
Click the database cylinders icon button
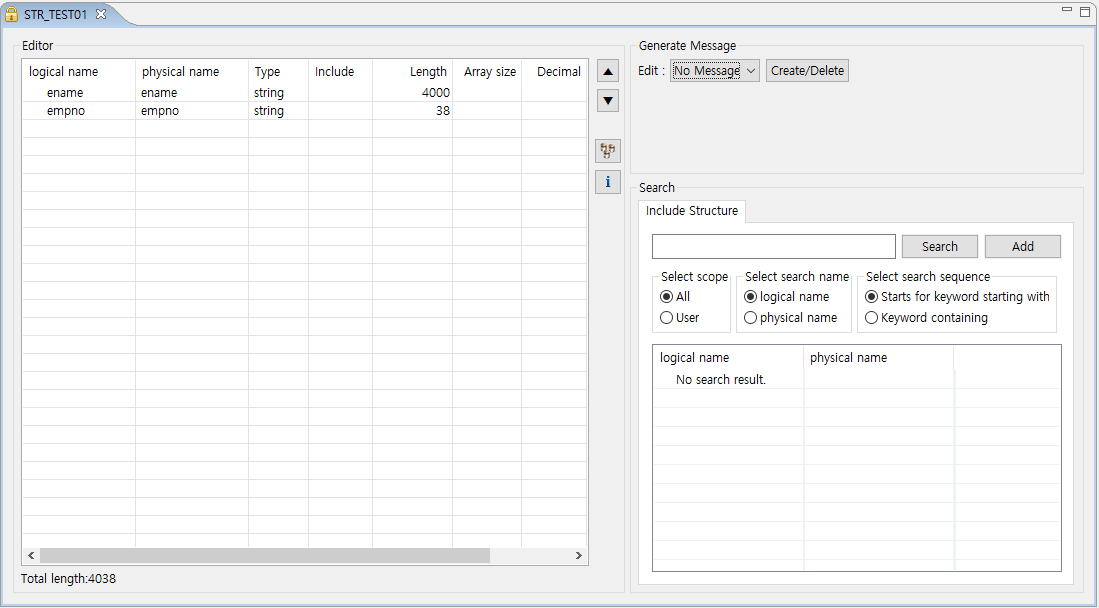point(608,151)
